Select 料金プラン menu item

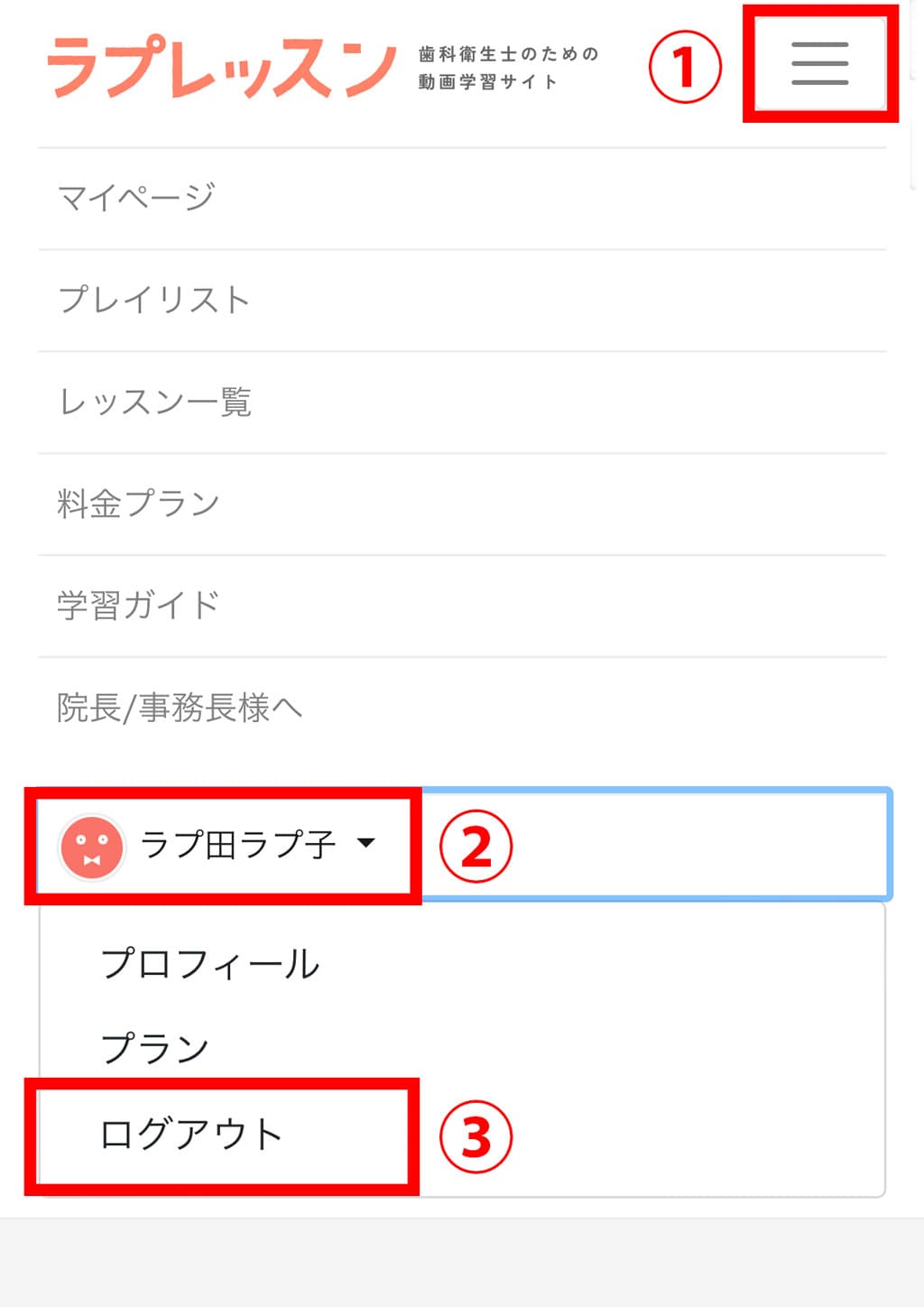[x=138, y=504]
